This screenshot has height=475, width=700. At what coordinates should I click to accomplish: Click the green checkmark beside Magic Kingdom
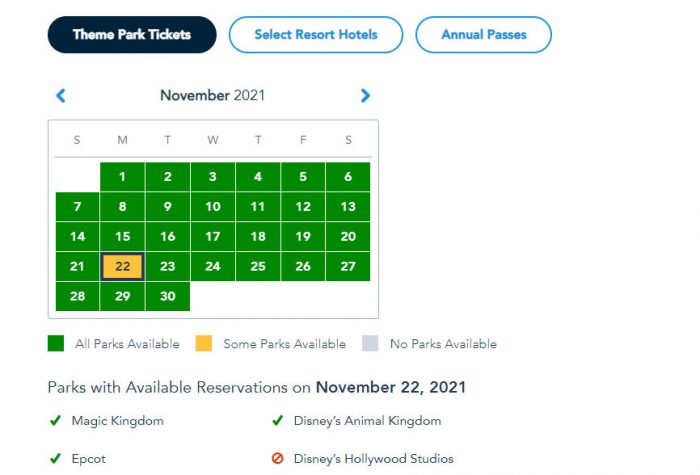[55, 421]
